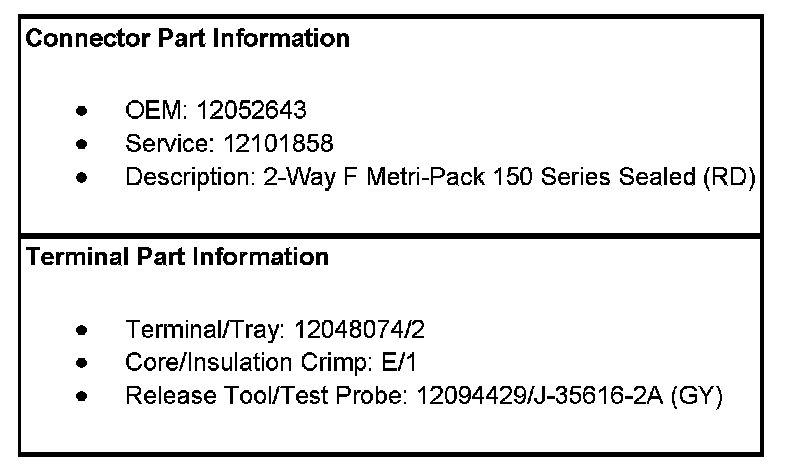Click the (RD) color code
Image resolution: width=800 pixels, height=470 pixels.
click(x=729, y=177)
